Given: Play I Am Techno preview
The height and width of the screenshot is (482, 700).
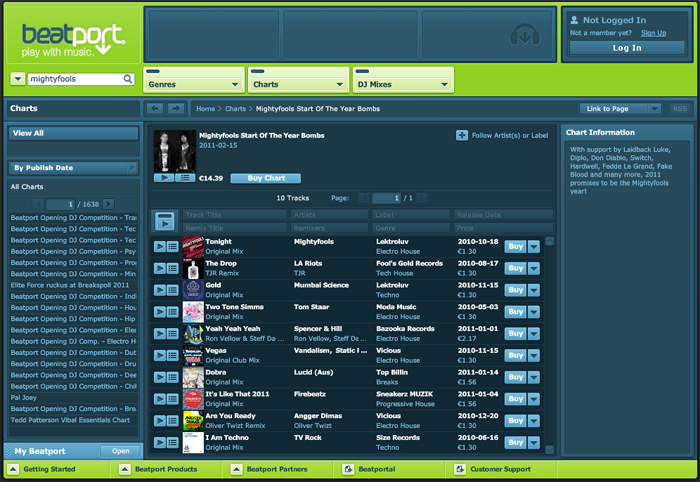Looking at the screenshot, I should (160, 442).
